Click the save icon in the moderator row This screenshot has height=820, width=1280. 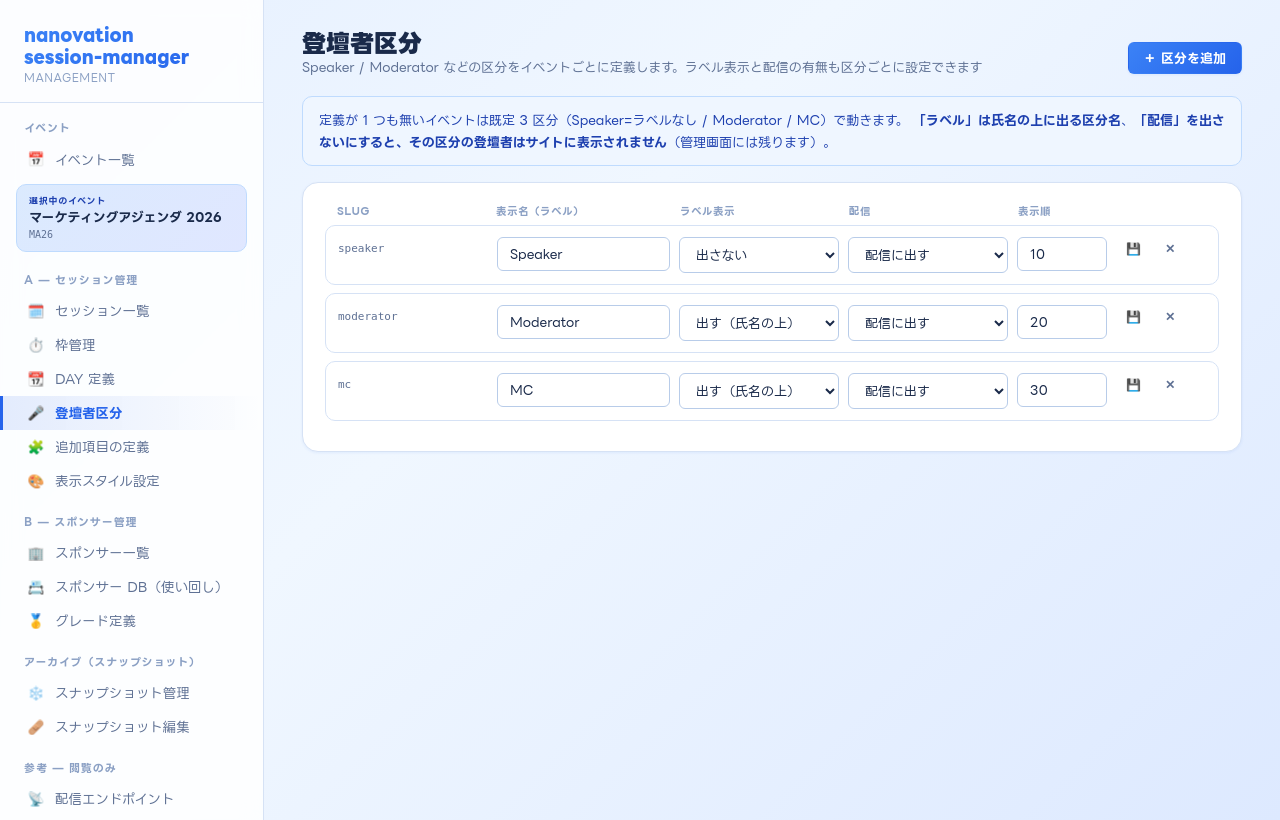(x=1133, y=317)
